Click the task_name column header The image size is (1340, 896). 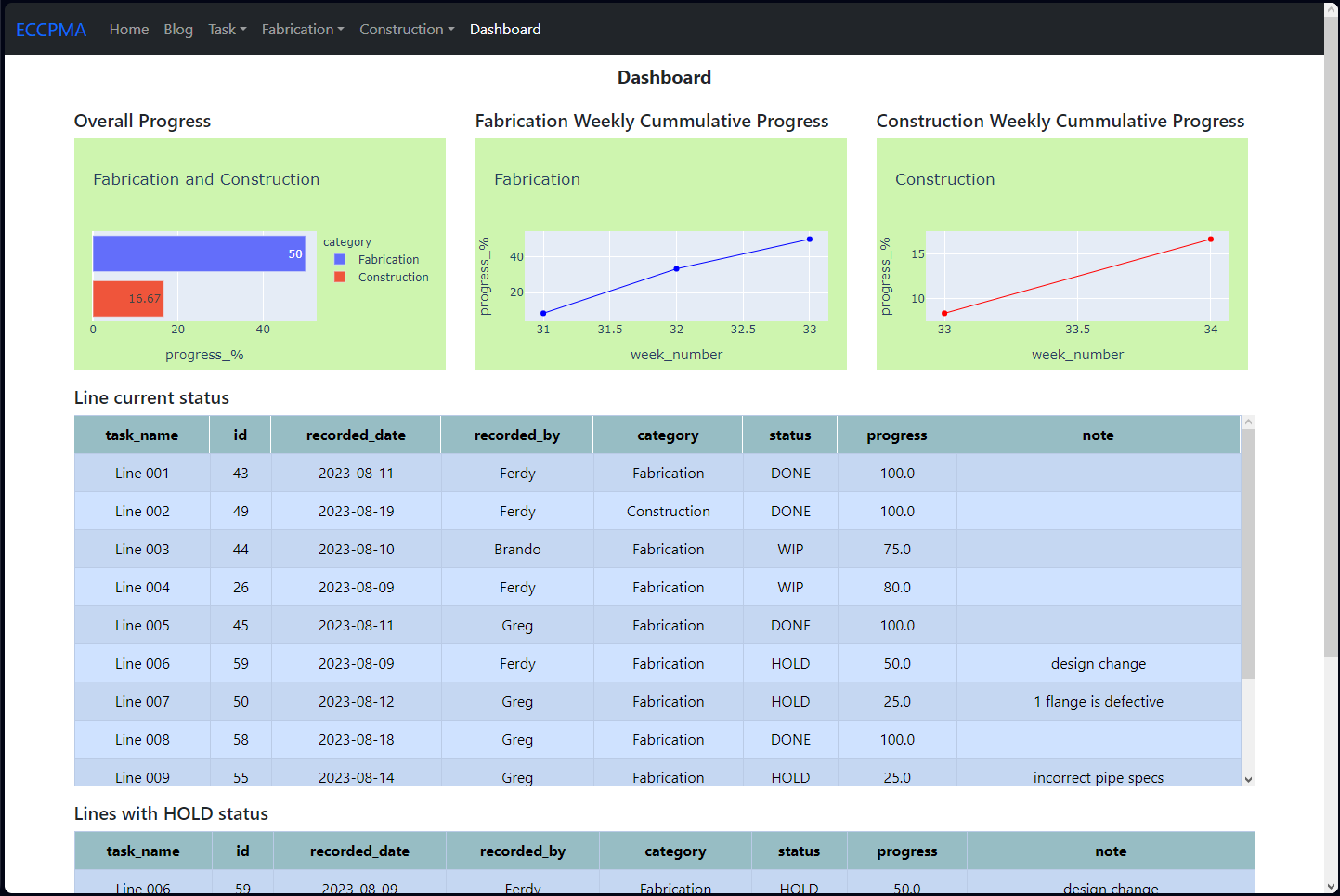141,435
